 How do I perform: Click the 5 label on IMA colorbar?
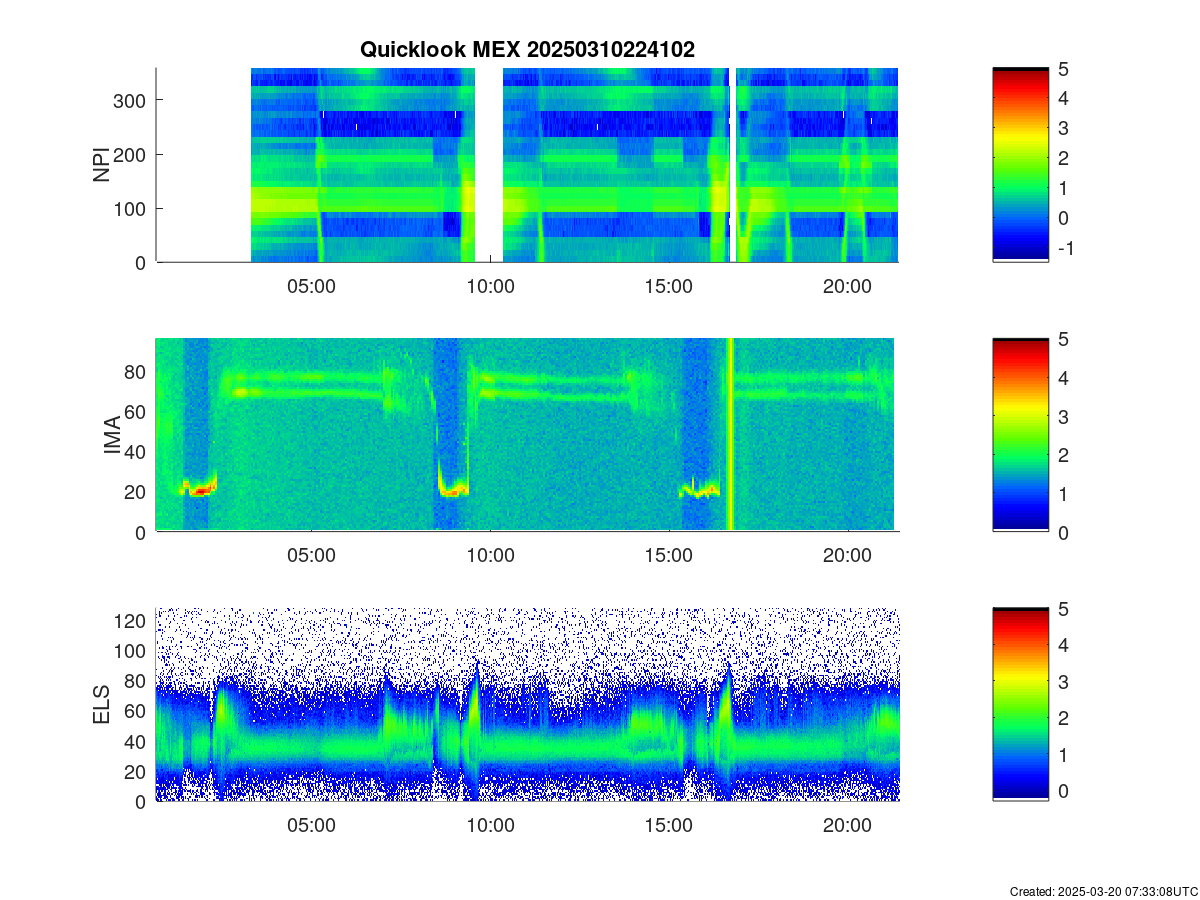(x=1066, y=338)
